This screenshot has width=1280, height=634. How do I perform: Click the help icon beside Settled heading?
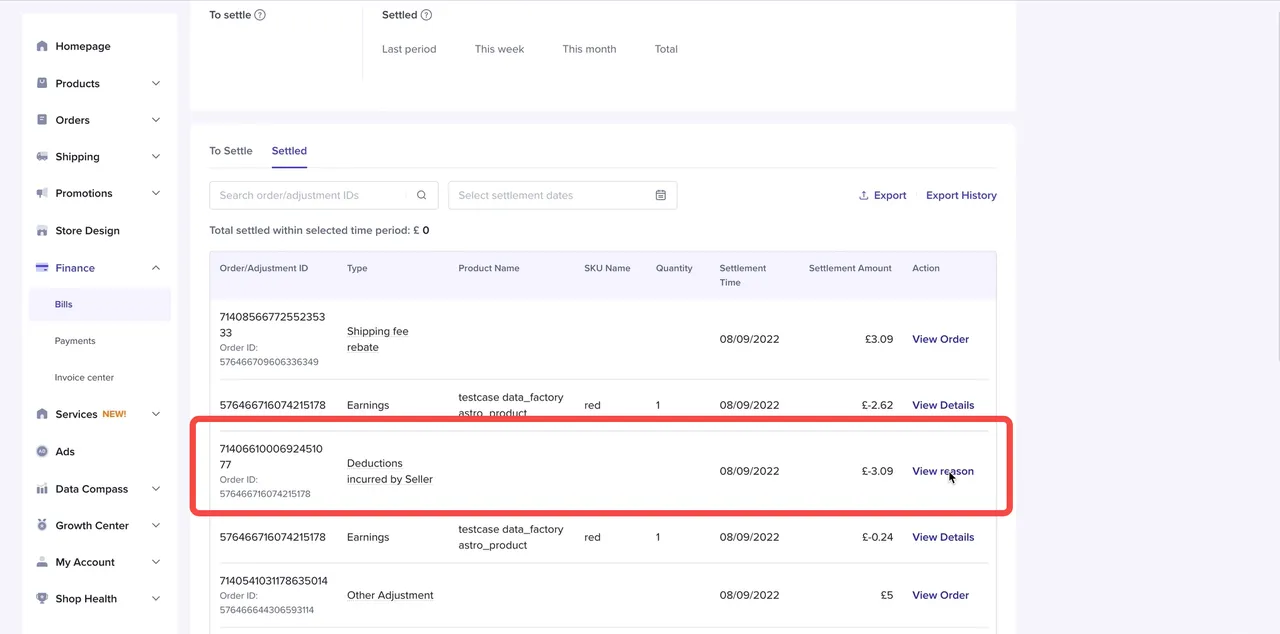tap(427, 15)
